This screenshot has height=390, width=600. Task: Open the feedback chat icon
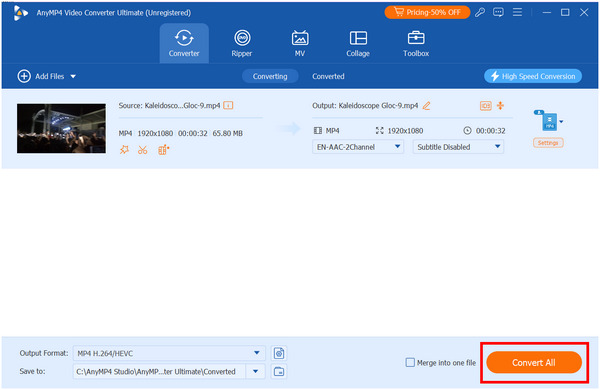click(x=498, y=12)
